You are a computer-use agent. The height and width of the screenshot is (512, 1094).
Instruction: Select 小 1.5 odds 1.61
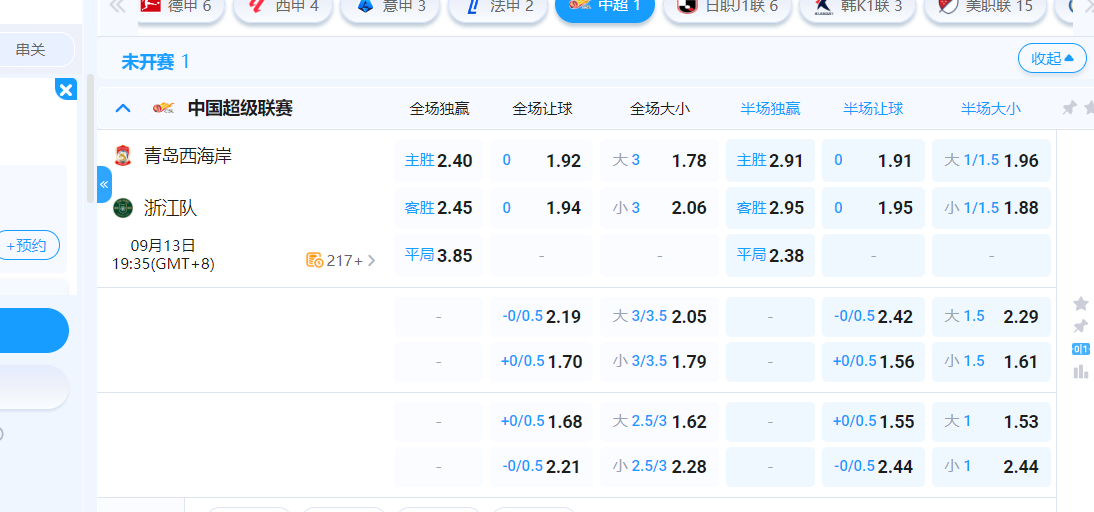(991, 361)
